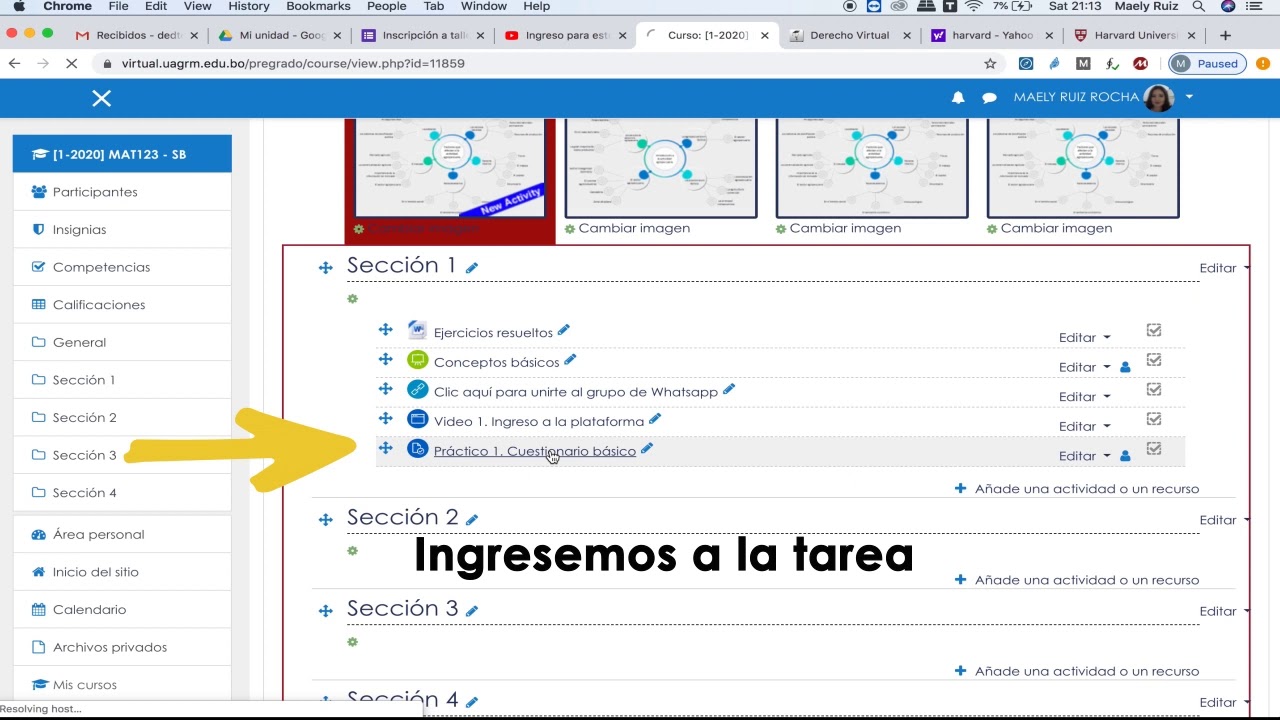Toggle completion checkbox for Práctico 1
Image resolution: width=1280 pixels, height=720 pixels.
1154,449
